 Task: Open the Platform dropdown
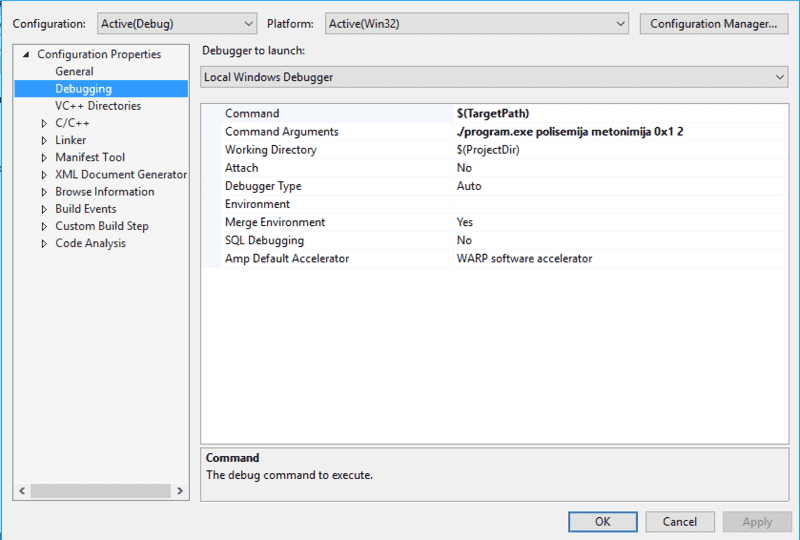coord(476,23)
